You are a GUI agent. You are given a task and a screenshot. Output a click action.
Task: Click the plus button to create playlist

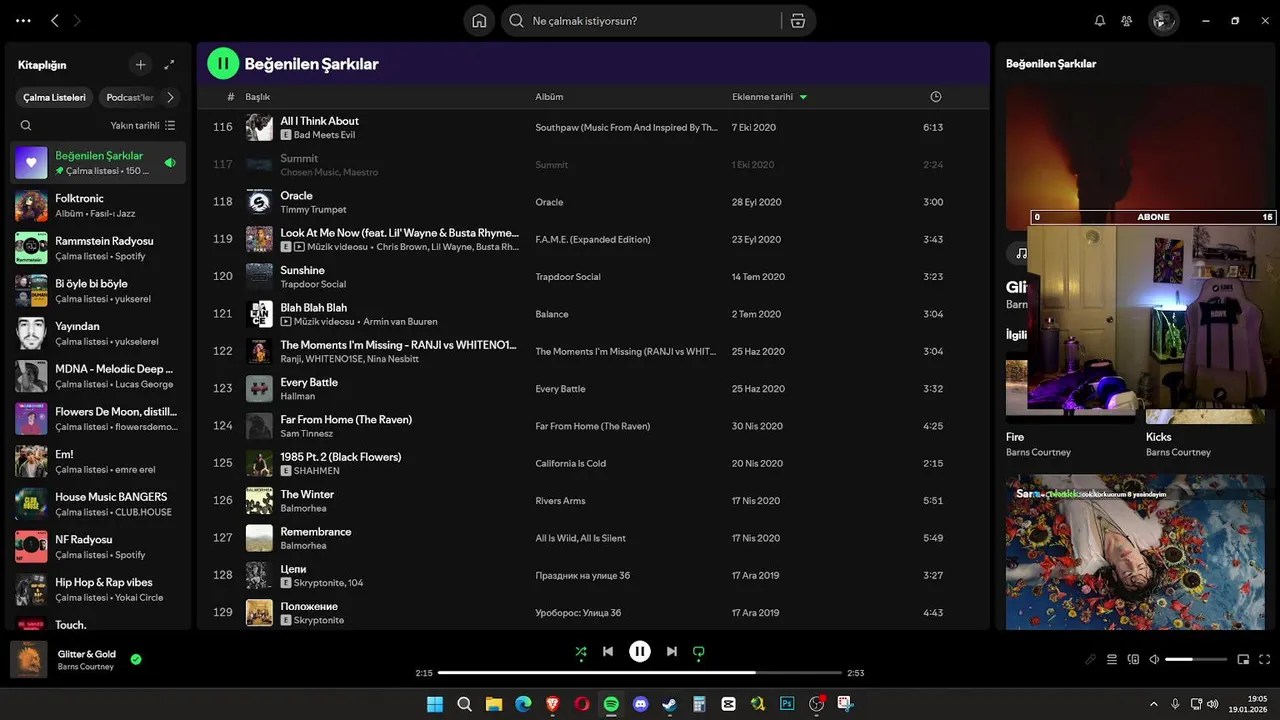click(x=140, y=65)
